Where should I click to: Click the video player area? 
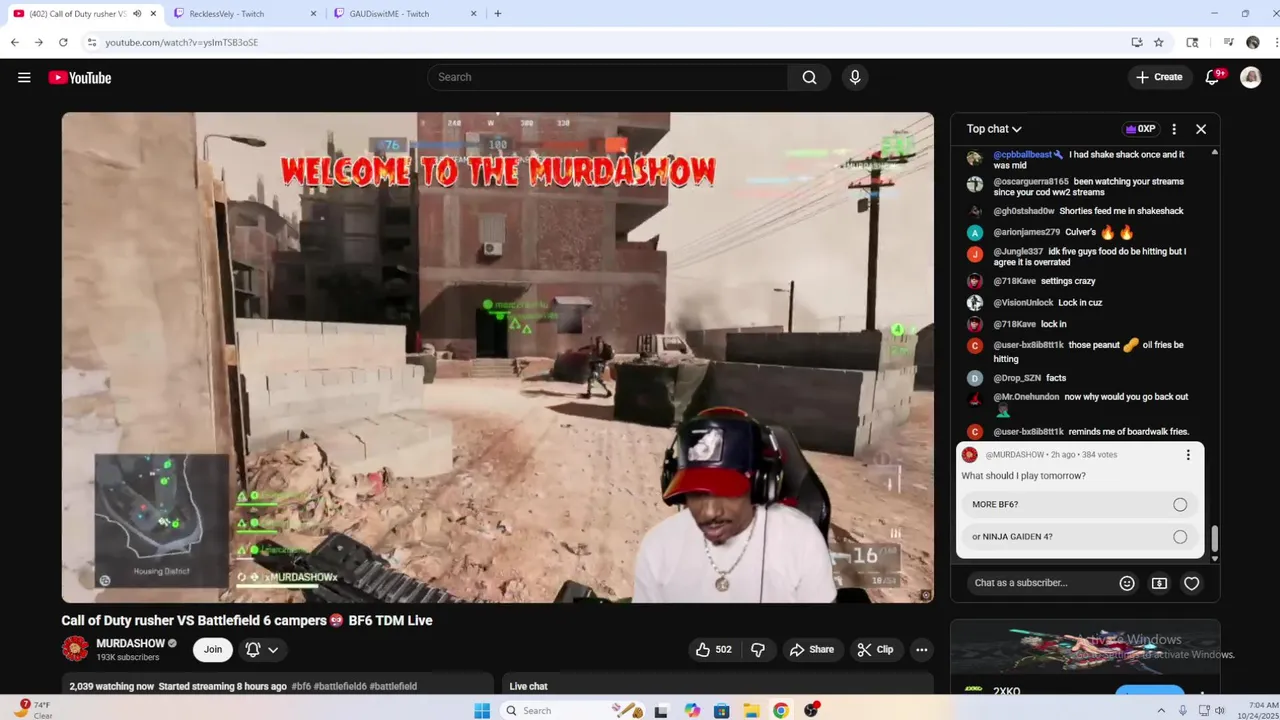(498, 357)
